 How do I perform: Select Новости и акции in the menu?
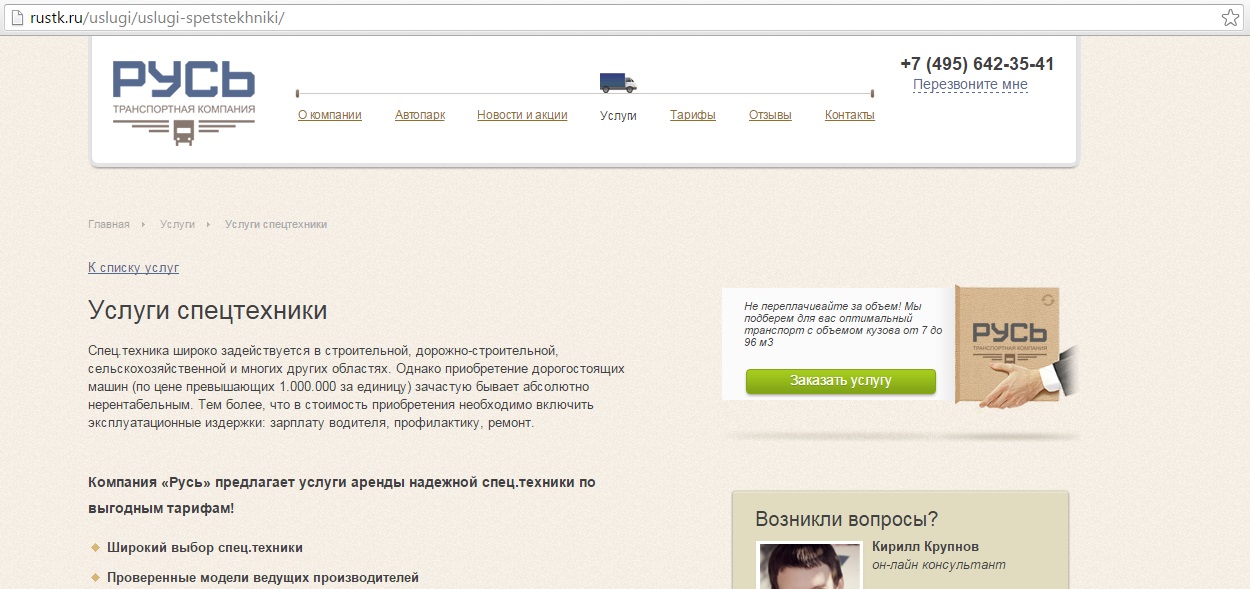521,114
